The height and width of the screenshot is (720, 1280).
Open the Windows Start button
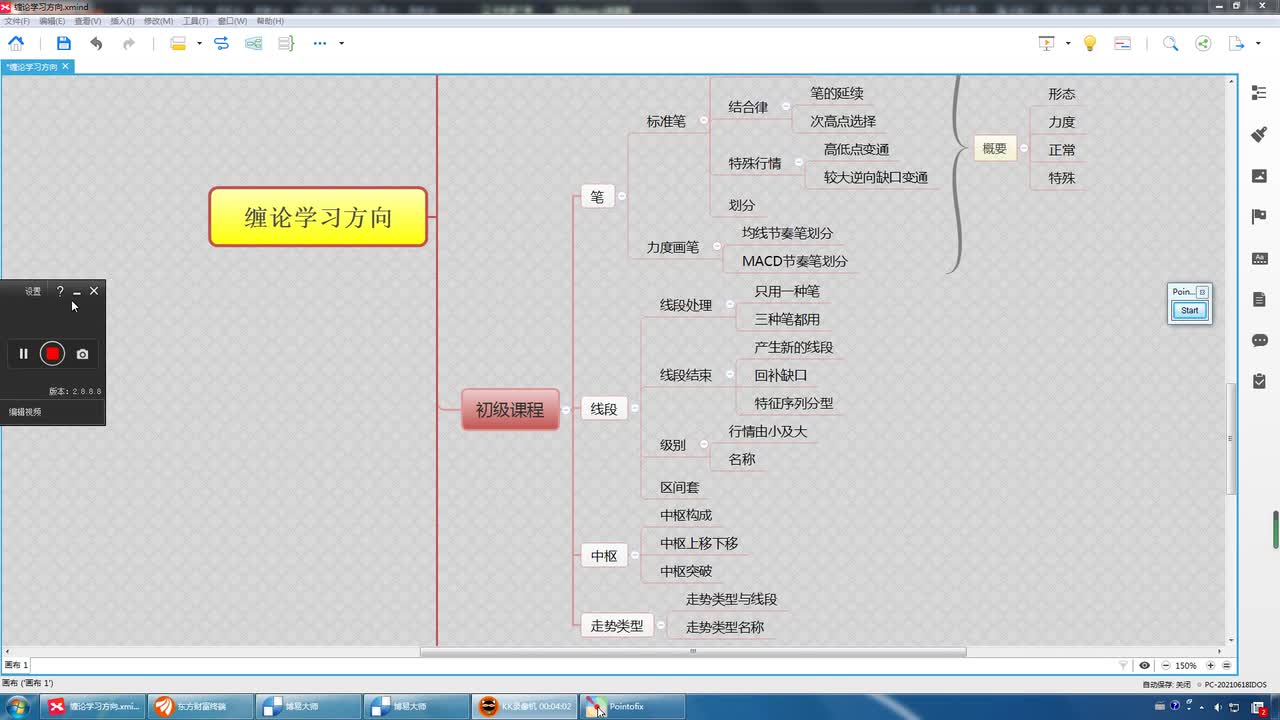coord(17,706)
